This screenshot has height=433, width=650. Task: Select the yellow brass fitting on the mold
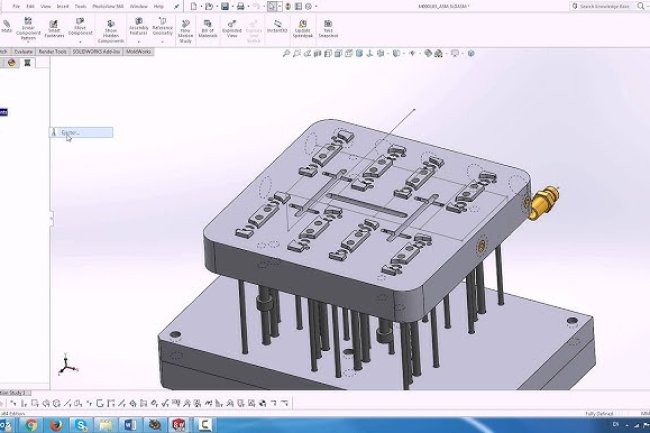point(544,202)
